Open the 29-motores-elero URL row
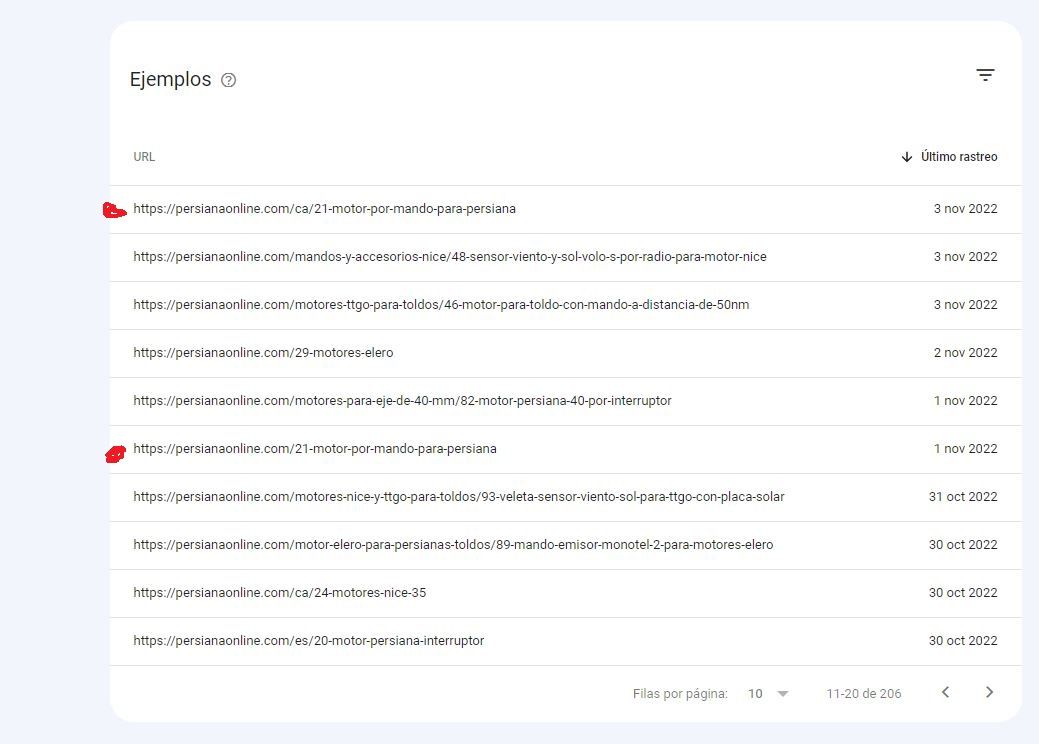 566,353
